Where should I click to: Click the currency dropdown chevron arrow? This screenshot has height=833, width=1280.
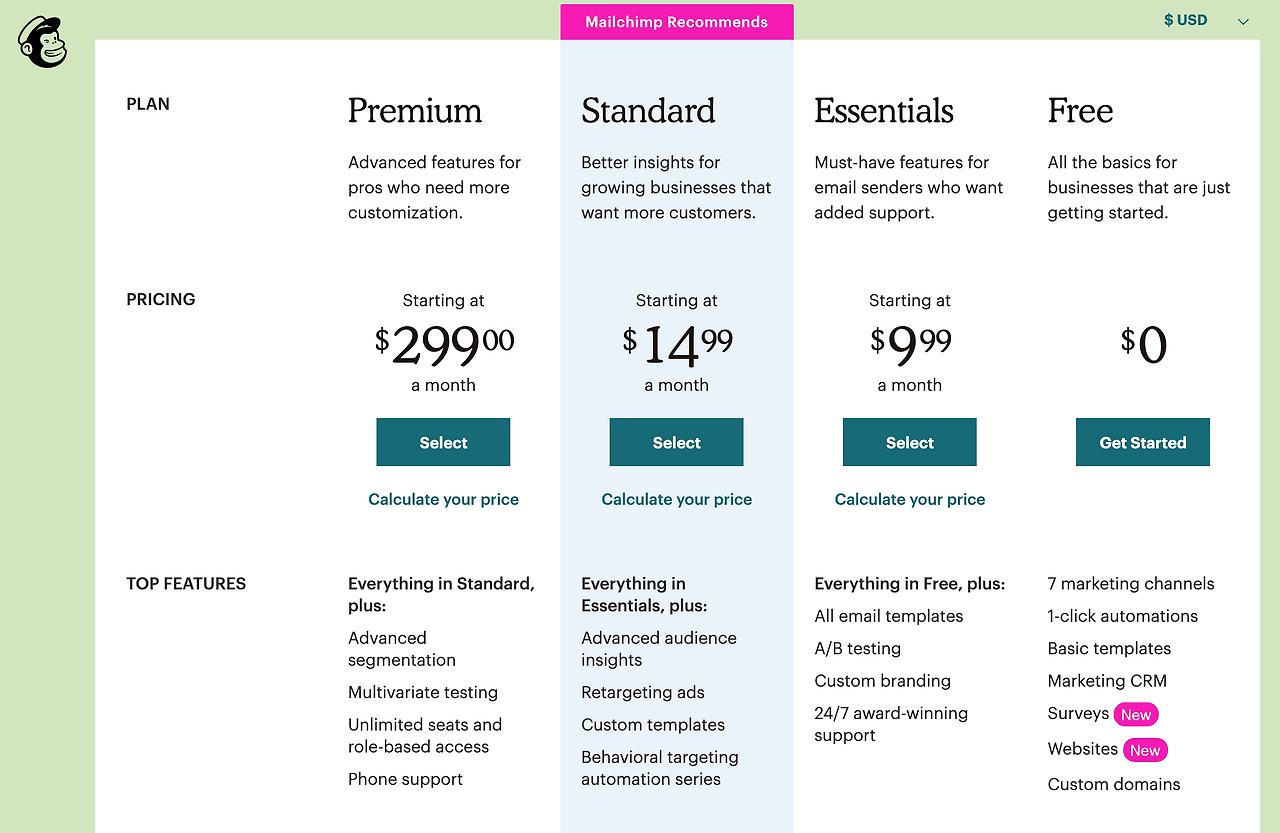click(1243, 21)
